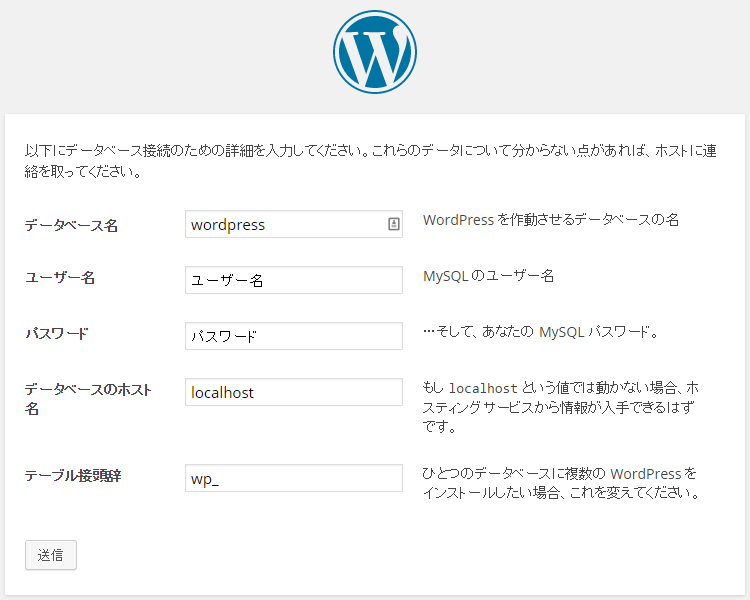The image size is (750, 600).
Task: Click the データベースのホスト名 label
Action: point(88,399)
